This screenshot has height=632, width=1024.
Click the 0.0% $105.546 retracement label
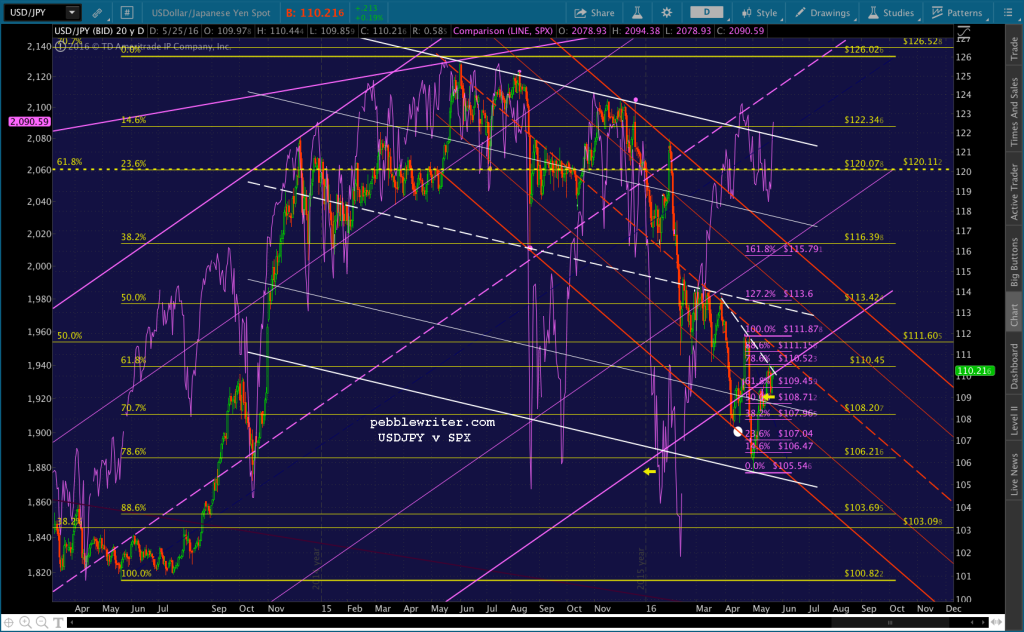tap(778, 466)
